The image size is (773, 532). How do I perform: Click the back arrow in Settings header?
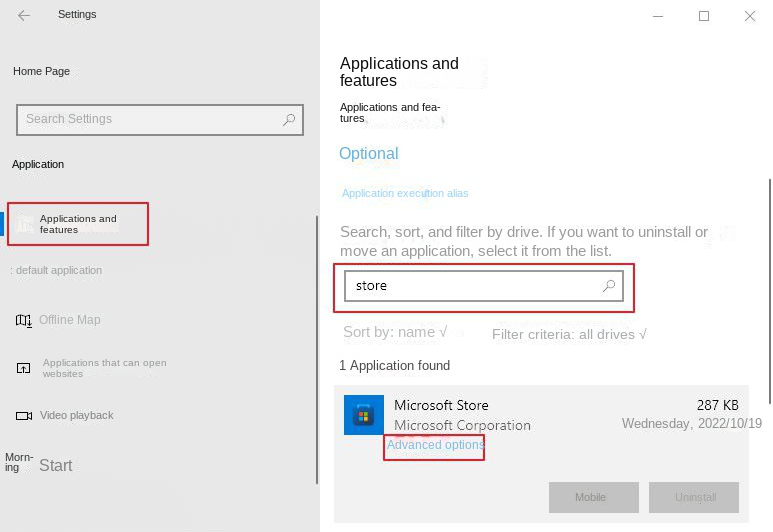click(24, 16)
